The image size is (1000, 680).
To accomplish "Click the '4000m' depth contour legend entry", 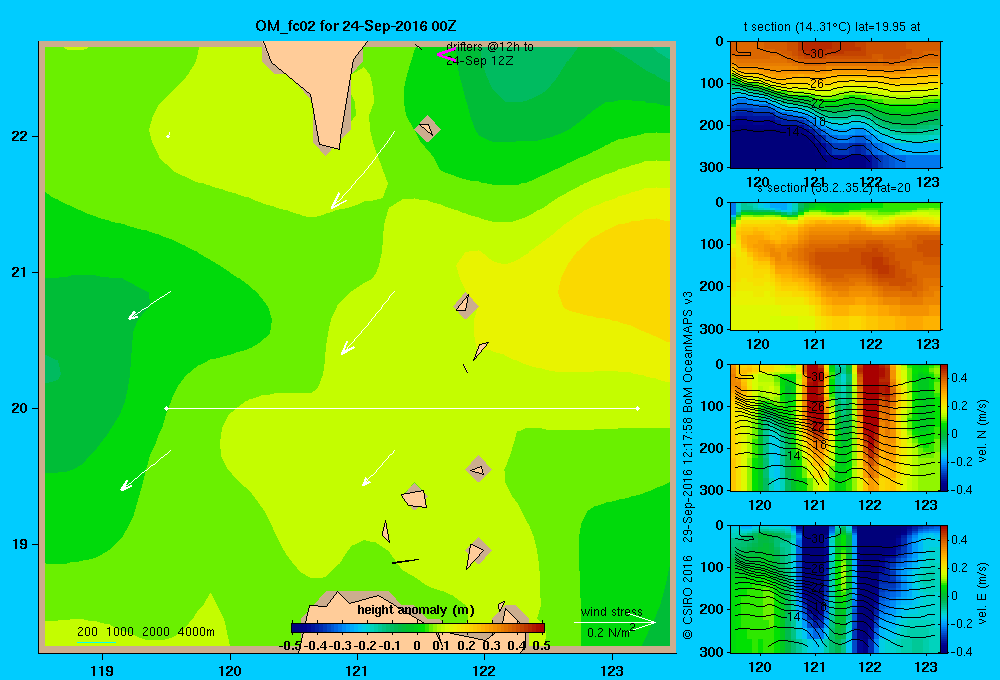I will (196, 632).
